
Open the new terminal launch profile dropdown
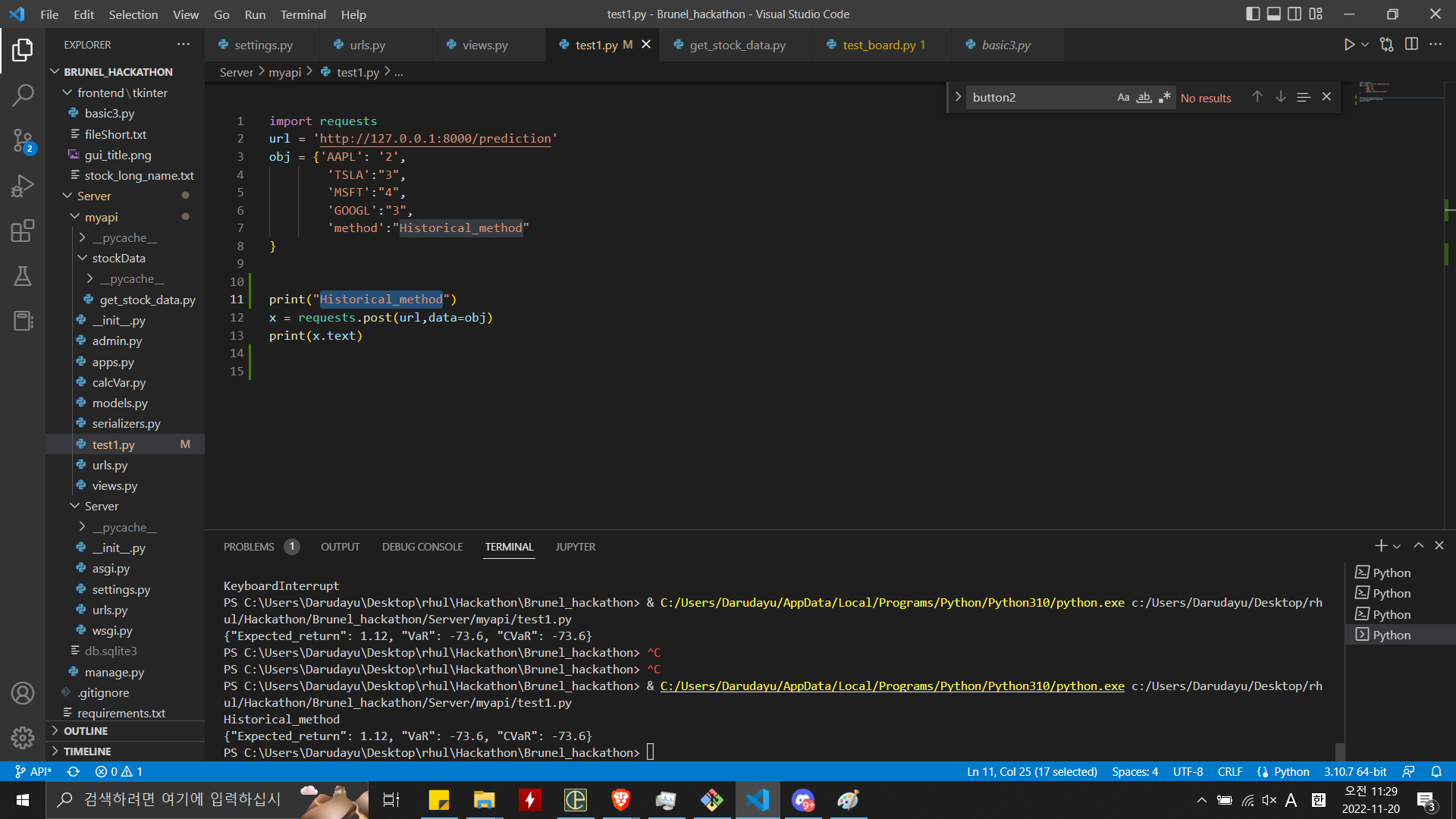pyautogui.click(x=1397, y=546)
